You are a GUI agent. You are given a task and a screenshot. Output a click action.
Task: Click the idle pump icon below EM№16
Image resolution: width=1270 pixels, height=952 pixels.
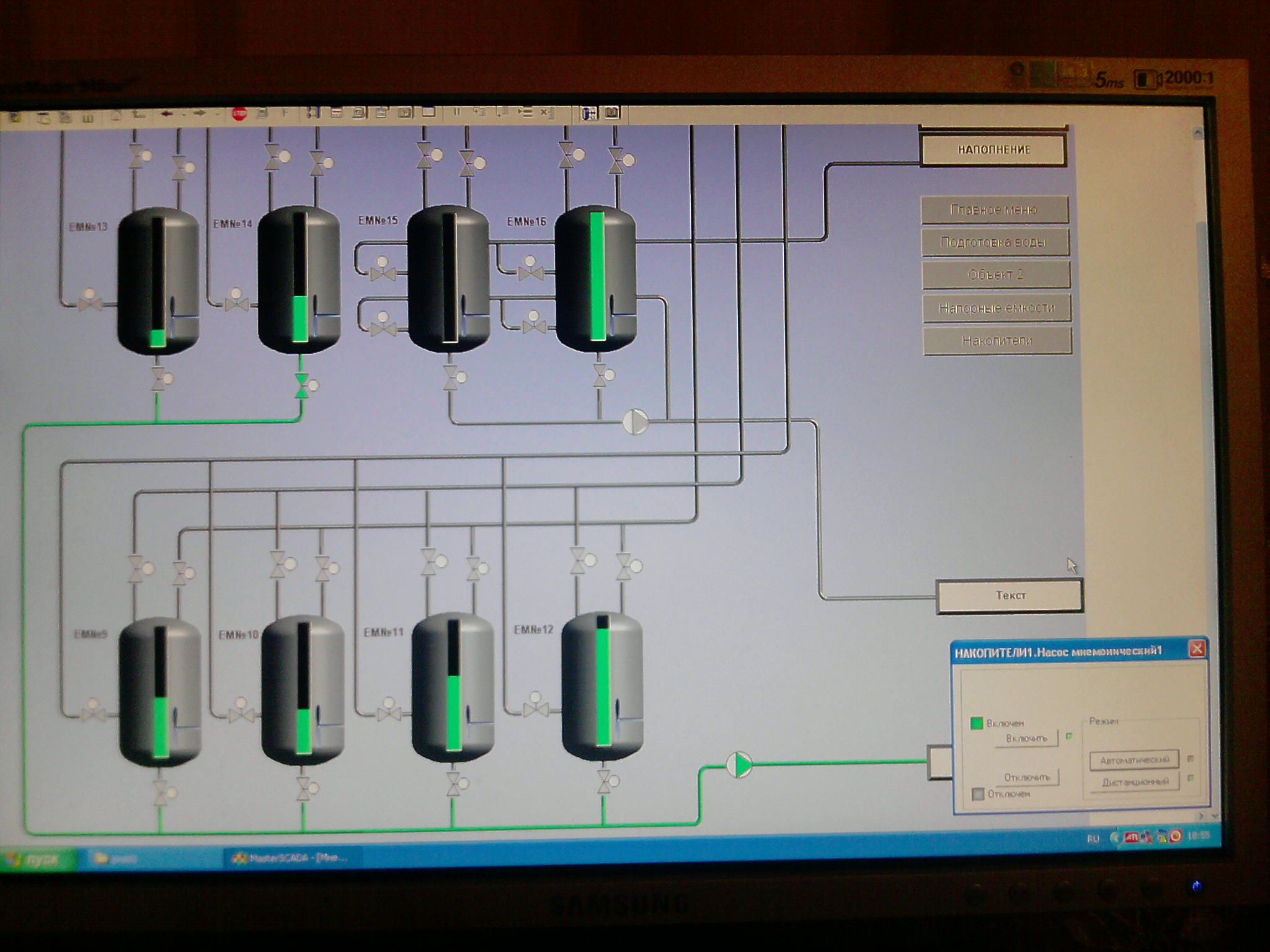click(635, 421)
